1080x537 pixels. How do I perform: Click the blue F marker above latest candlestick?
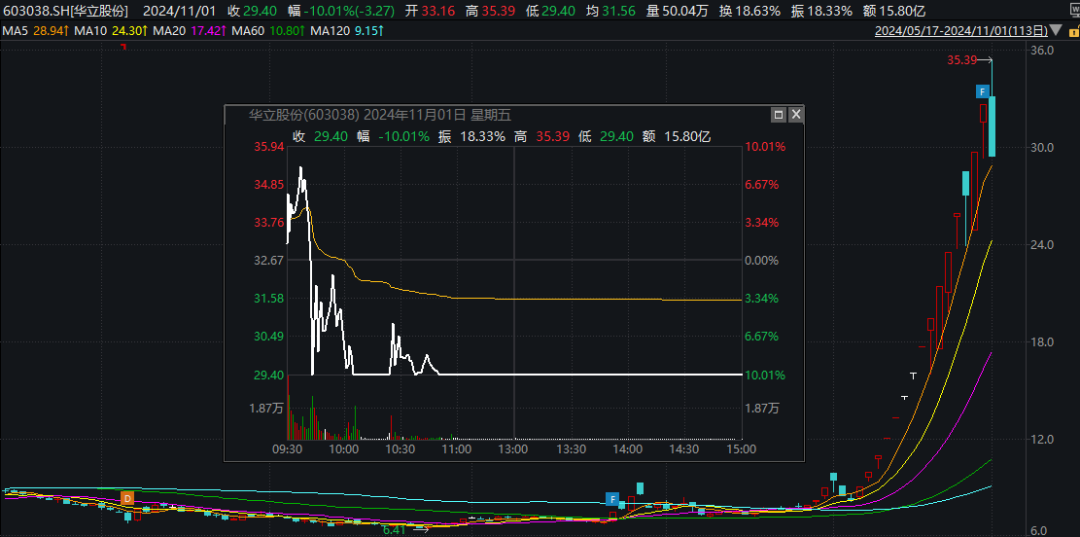983,92
